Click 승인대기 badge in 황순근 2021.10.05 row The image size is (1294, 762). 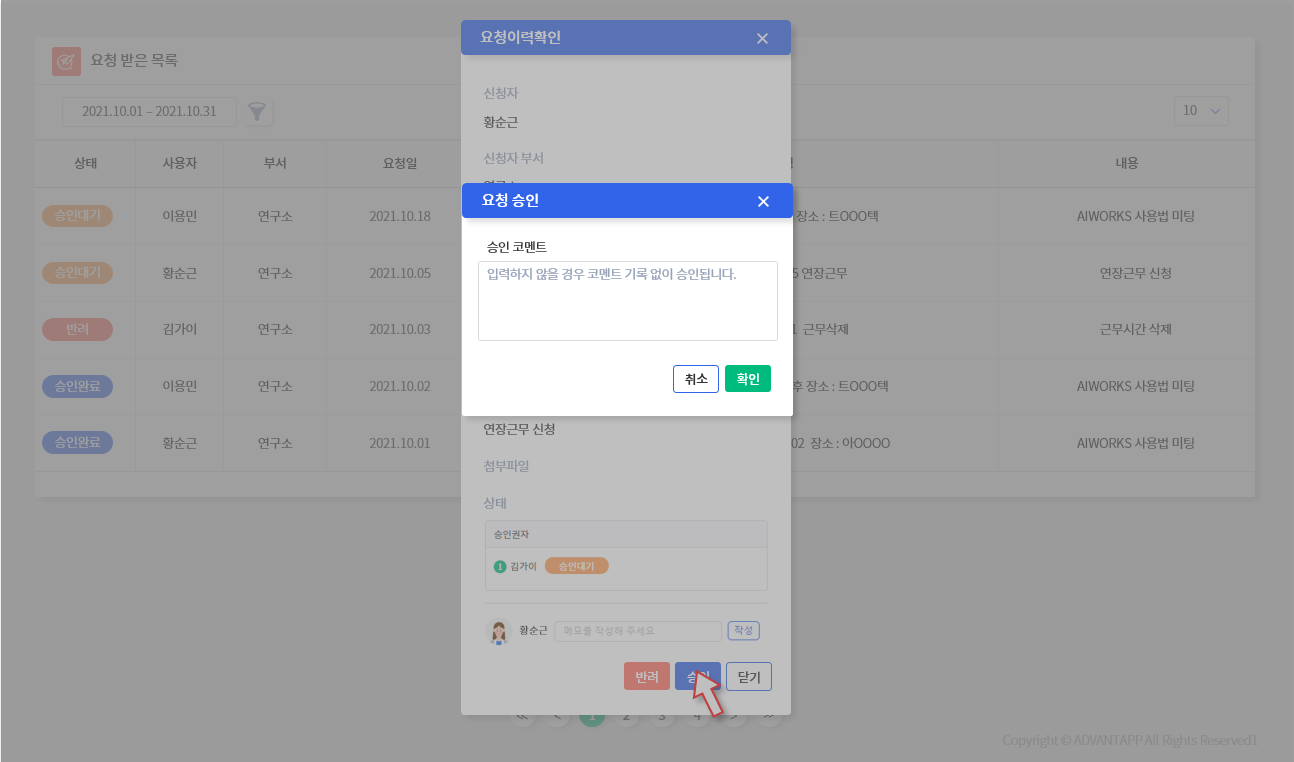[x=77, y=273]
